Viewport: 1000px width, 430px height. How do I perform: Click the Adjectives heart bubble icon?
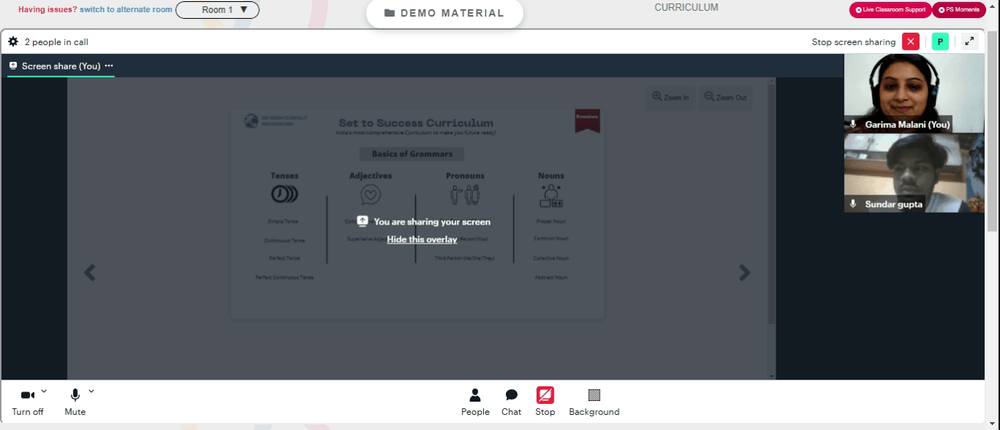tap(371, 195)
